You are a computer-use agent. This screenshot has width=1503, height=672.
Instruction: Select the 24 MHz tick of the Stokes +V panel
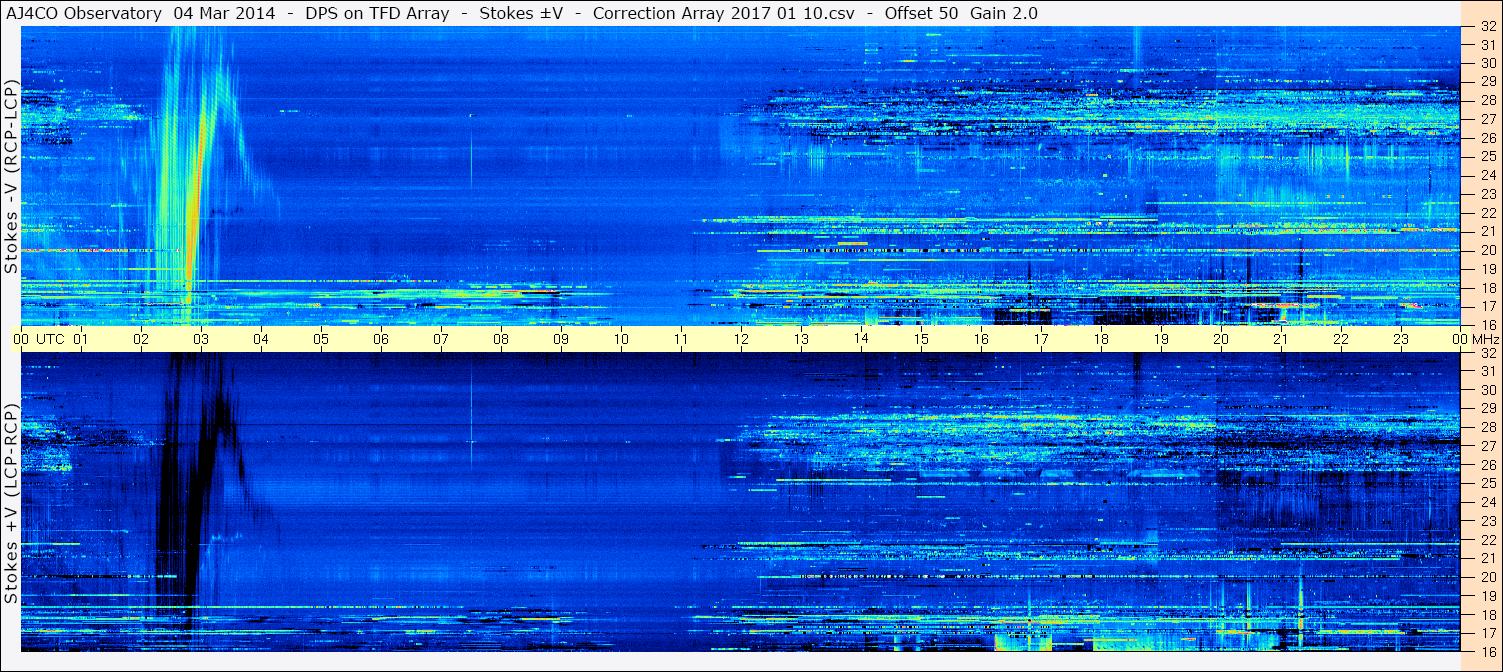[1487, 502]
